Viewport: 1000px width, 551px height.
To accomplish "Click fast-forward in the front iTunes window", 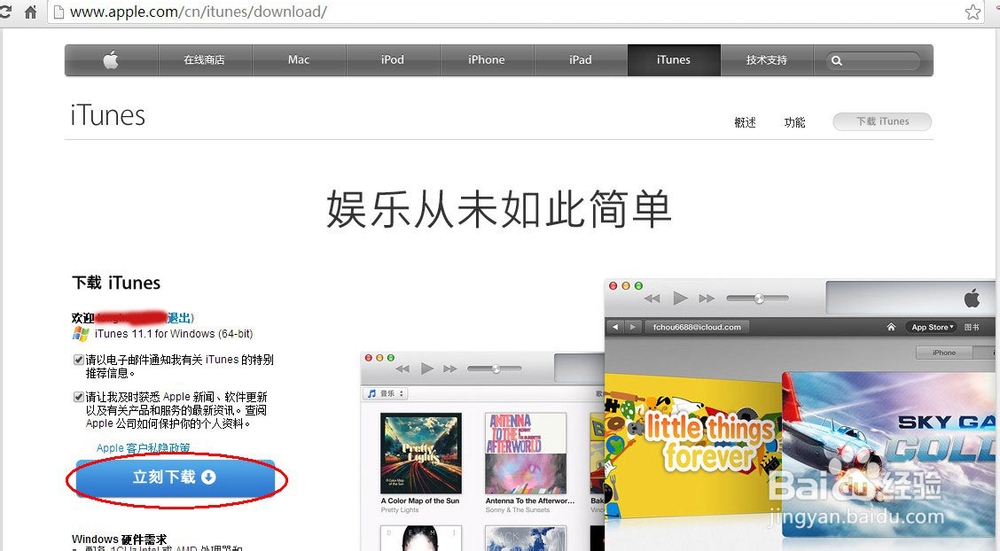I will 707,298.
